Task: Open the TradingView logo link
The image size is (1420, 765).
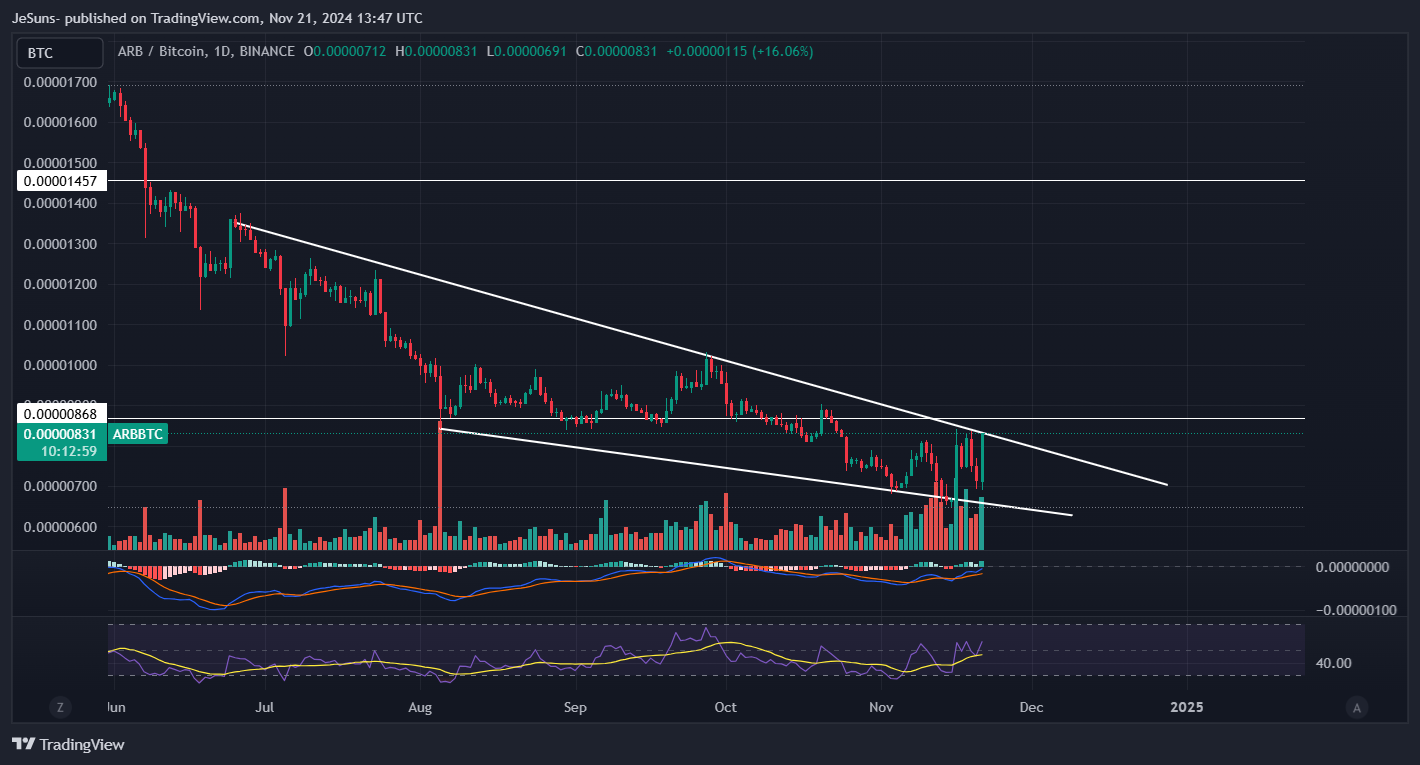Action: point(68,744)
